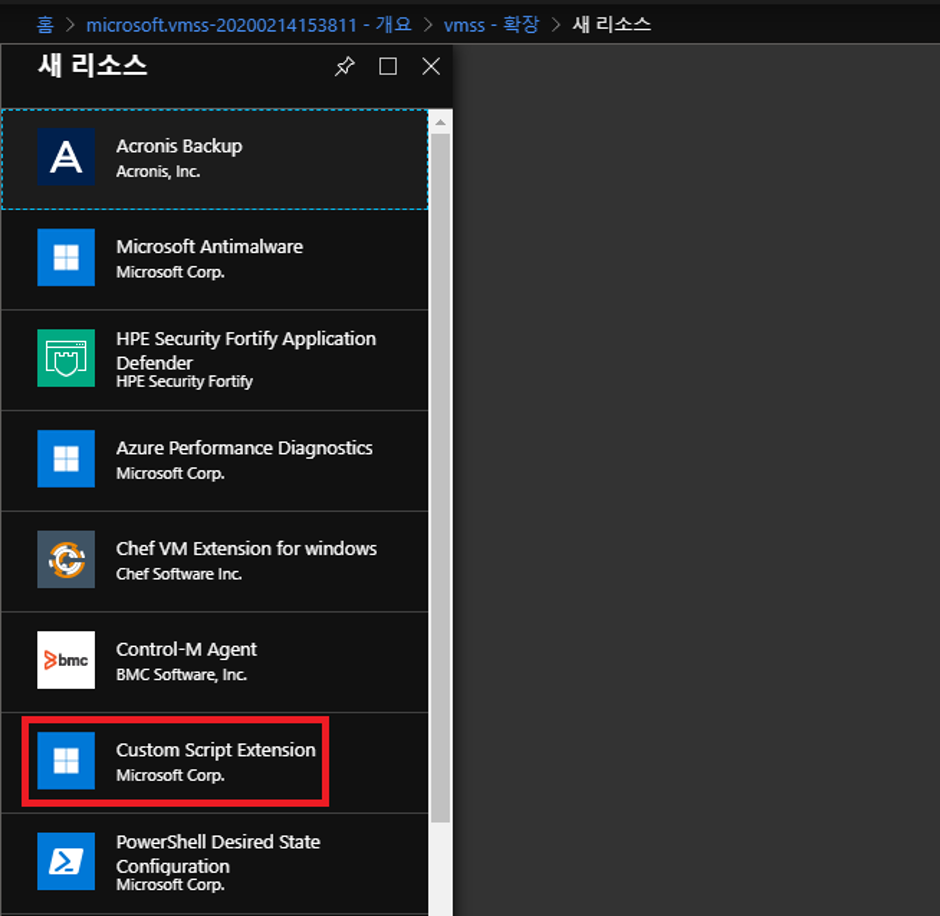Click Microsoft Corp. under Microsoft Antimalware
Viewport: 940px width, 916px height.
click(x=171, y=272)
